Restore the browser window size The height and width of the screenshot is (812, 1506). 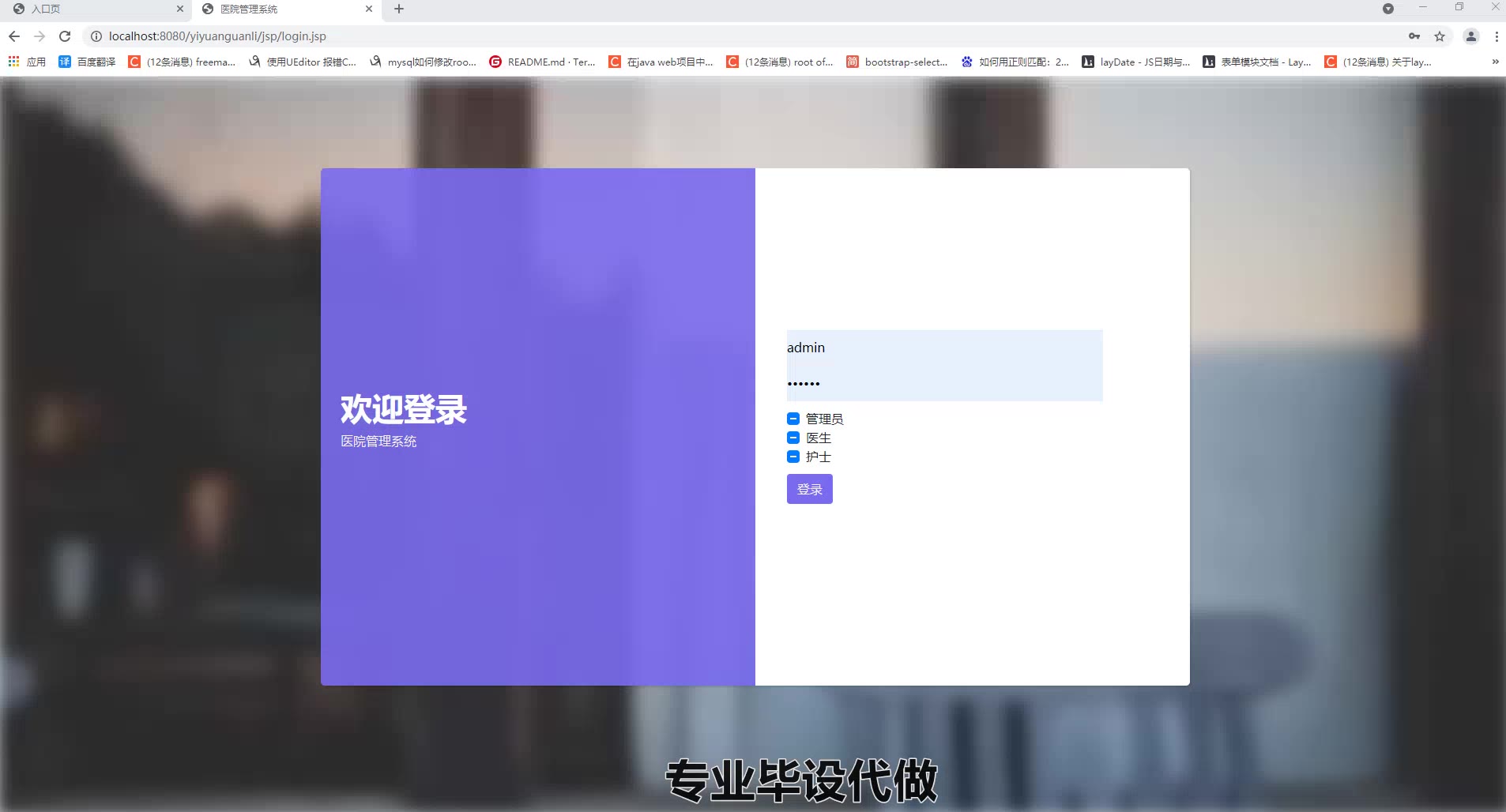[1459, 7]
